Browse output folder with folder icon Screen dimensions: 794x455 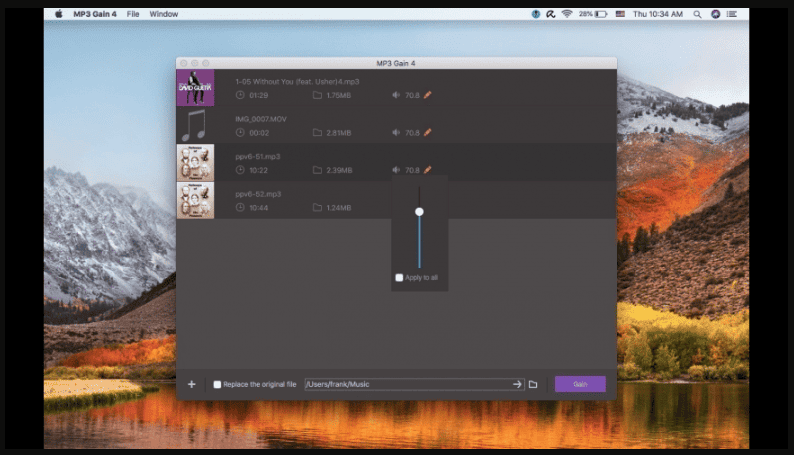point(533,384)
